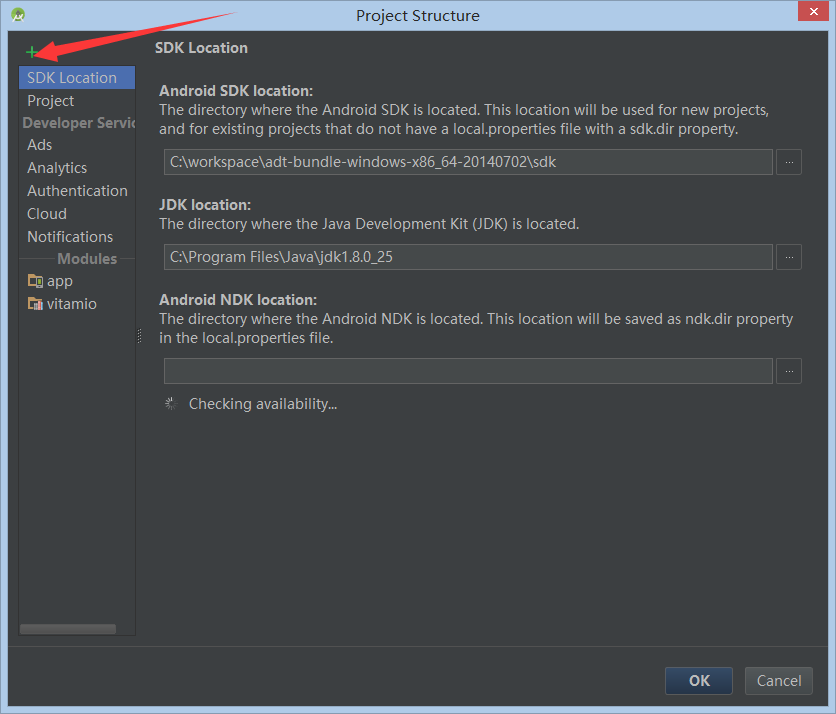The image size is (836, 714).
Task: Click the Android Studio logo in title bar
Action: tap(18, 15)
